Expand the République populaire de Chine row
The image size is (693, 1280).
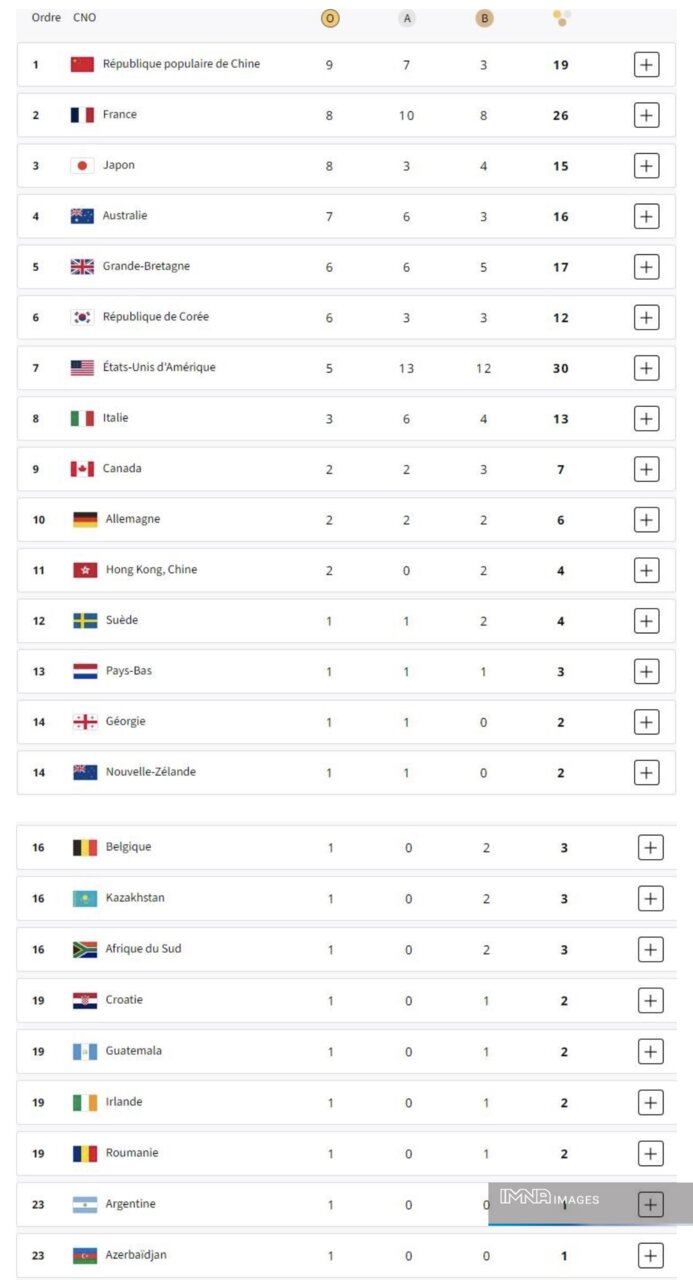647,65
